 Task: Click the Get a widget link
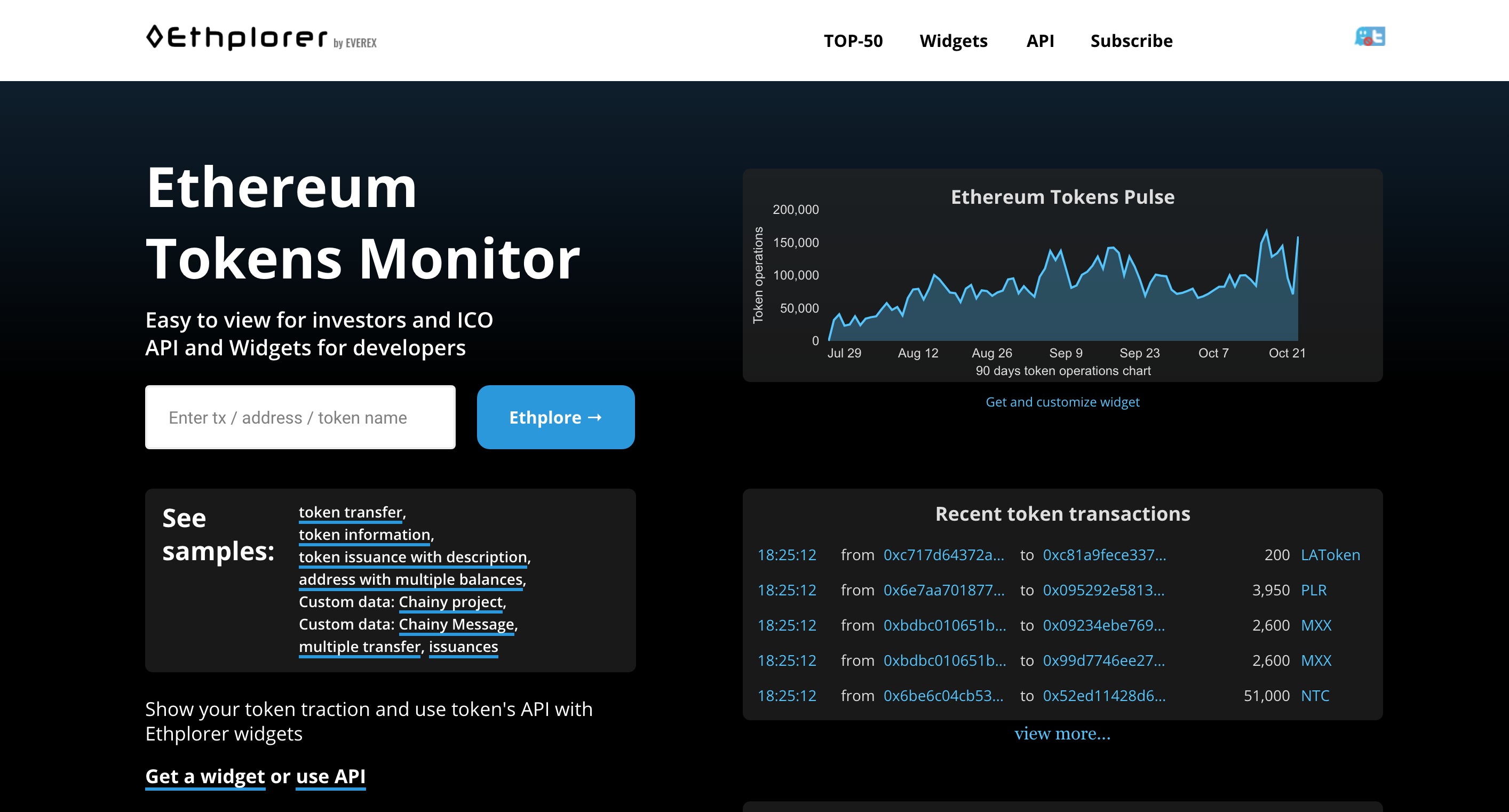[205, 776]
